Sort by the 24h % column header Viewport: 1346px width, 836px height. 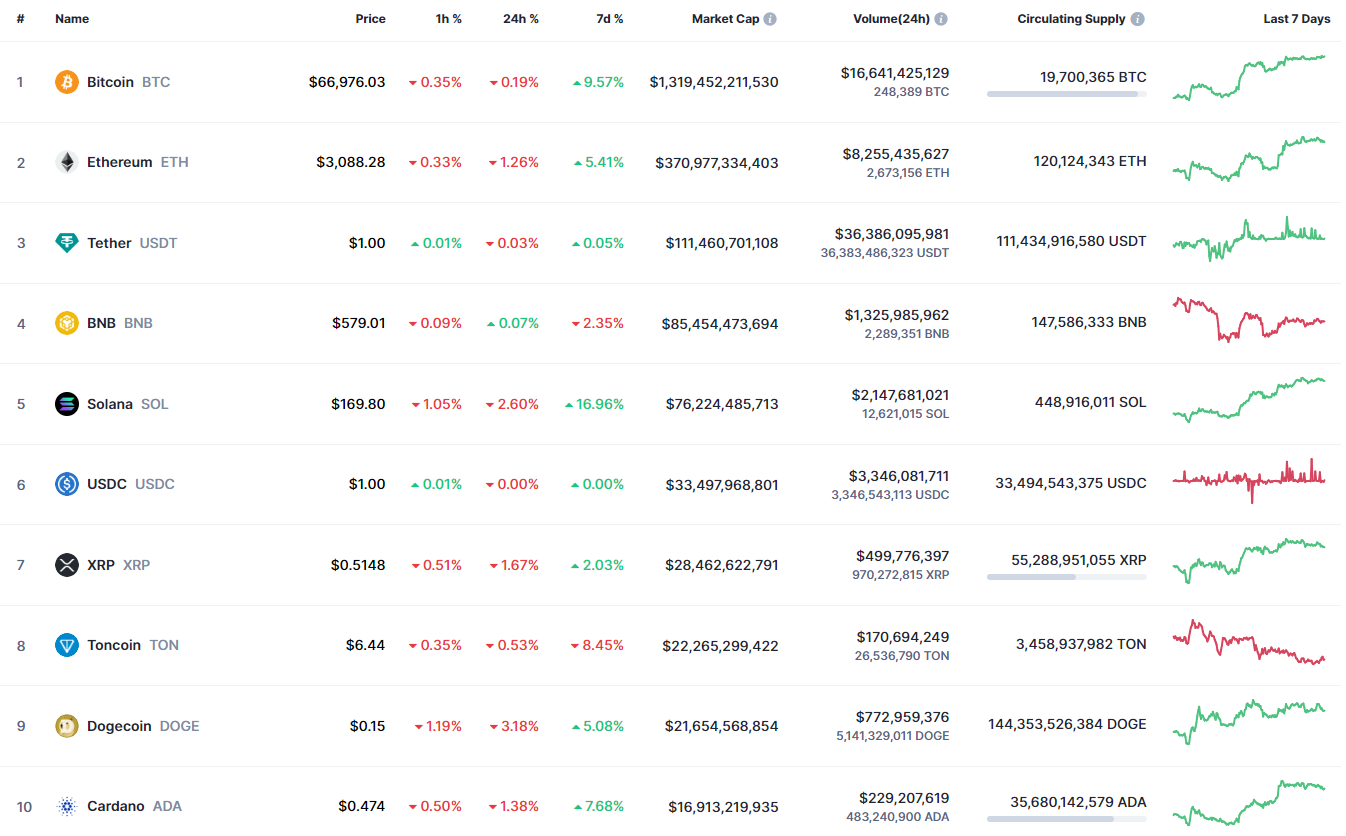click(520, 19)
